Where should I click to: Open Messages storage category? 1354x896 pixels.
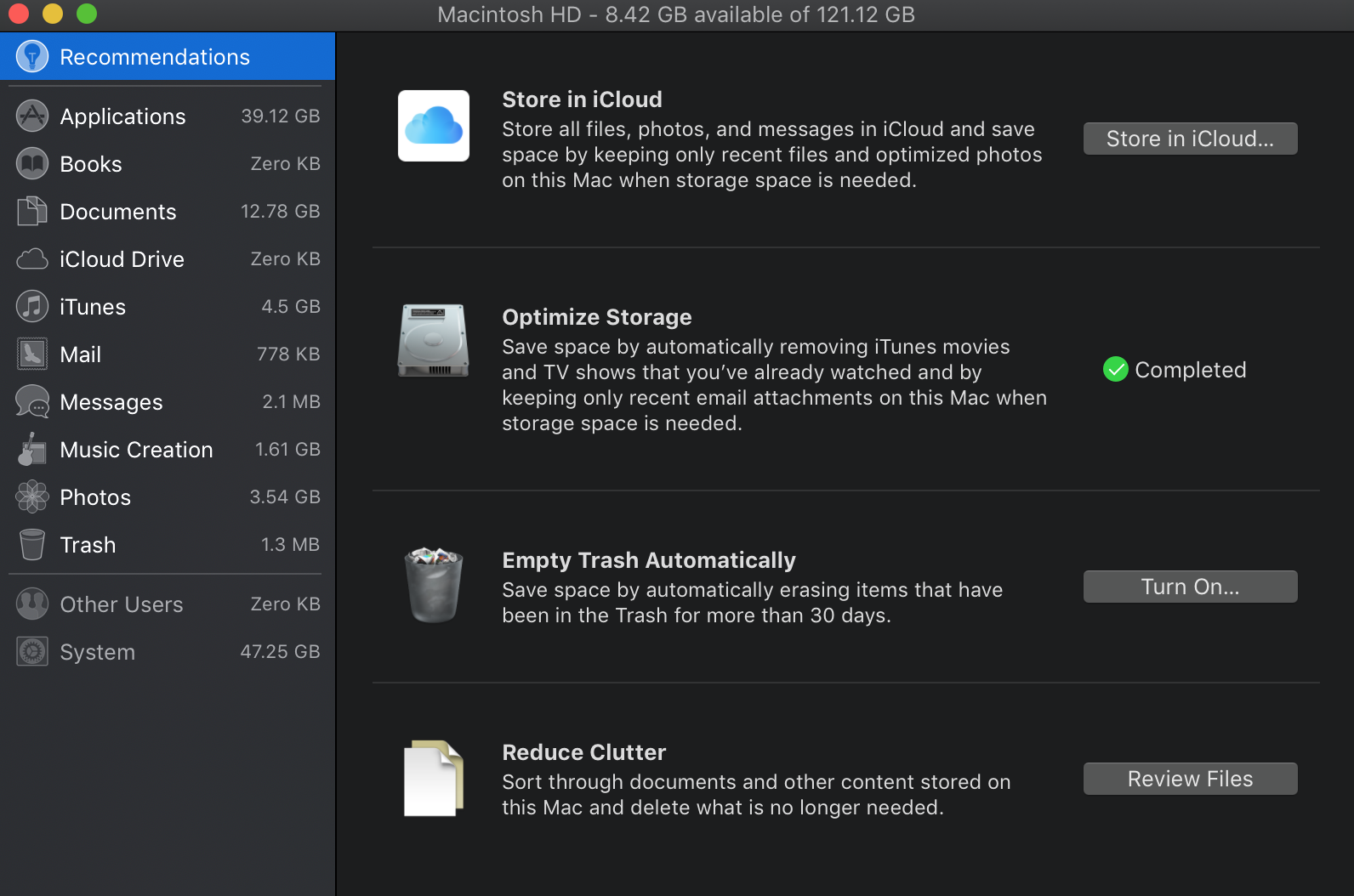(x=168, y=402)
